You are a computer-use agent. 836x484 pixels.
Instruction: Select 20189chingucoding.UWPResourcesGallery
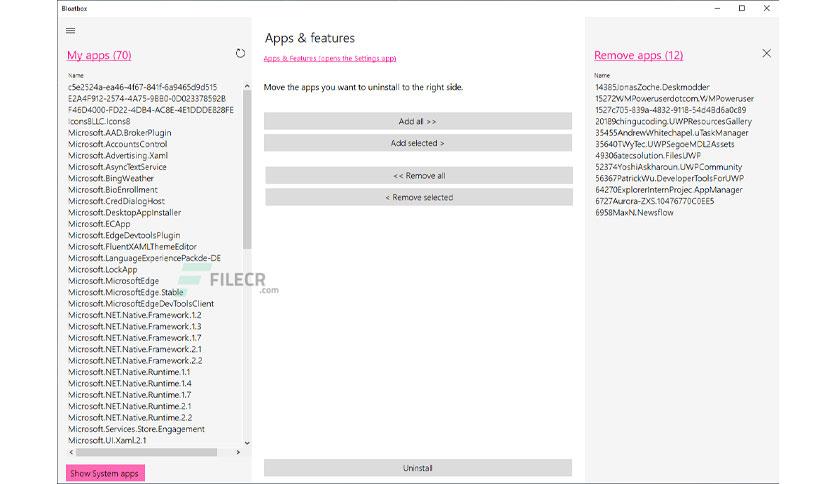pos(673,122)
